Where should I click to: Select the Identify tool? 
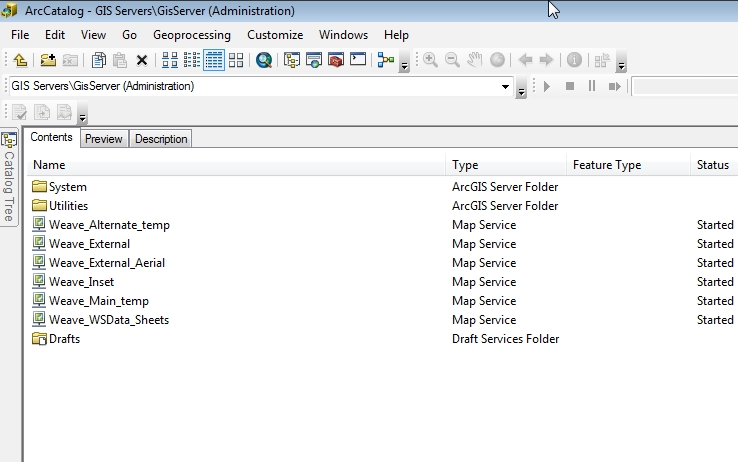coord(574,60)
